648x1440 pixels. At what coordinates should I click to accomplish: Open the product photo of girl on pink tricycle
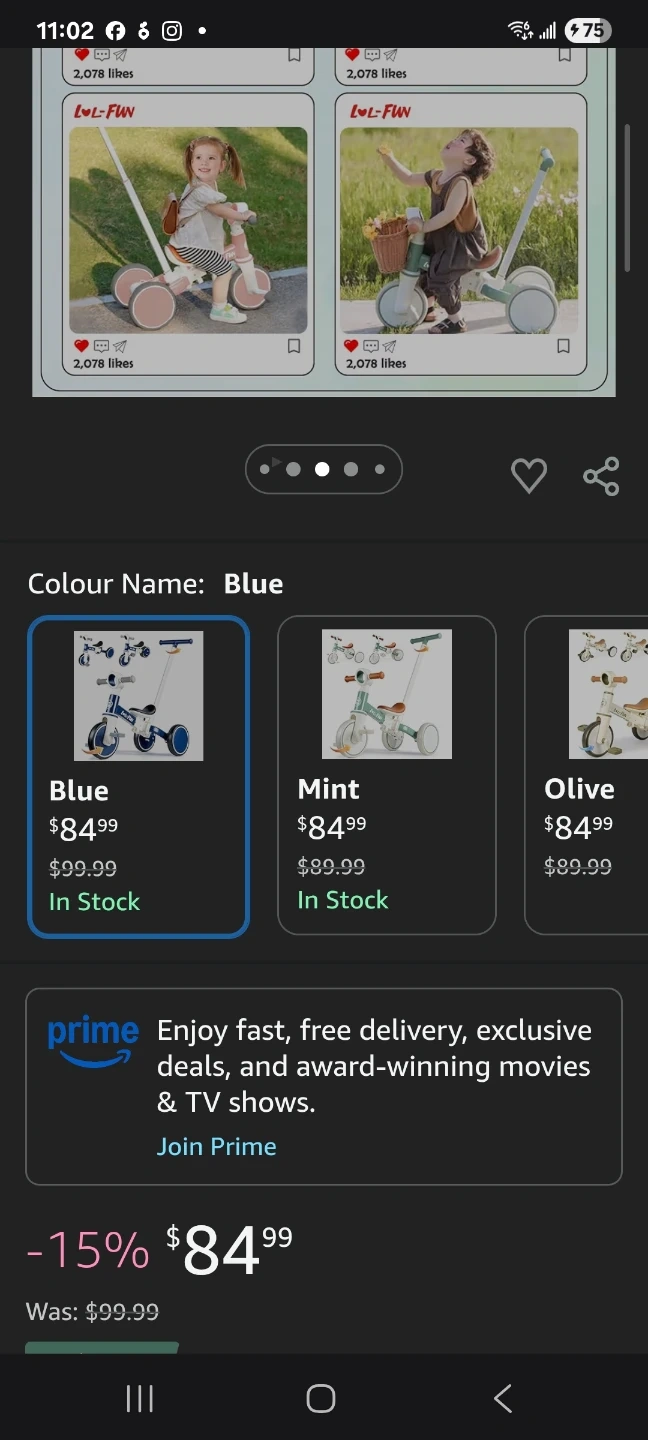point(188,230)
